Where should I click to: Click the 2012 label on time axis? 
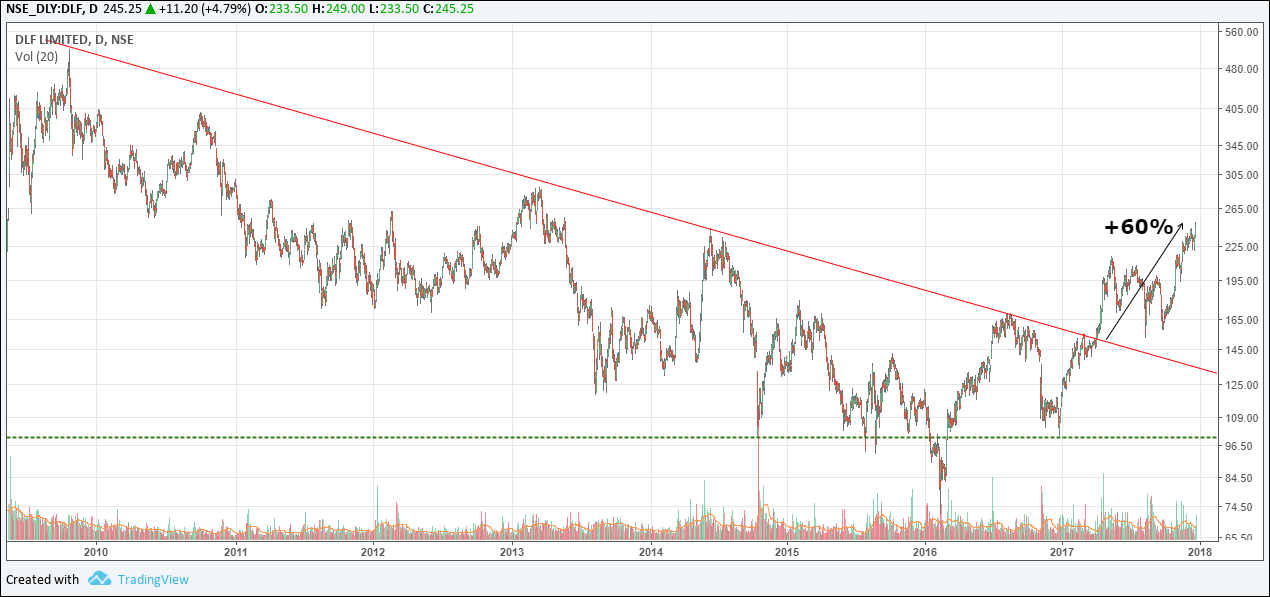[372, 551]
